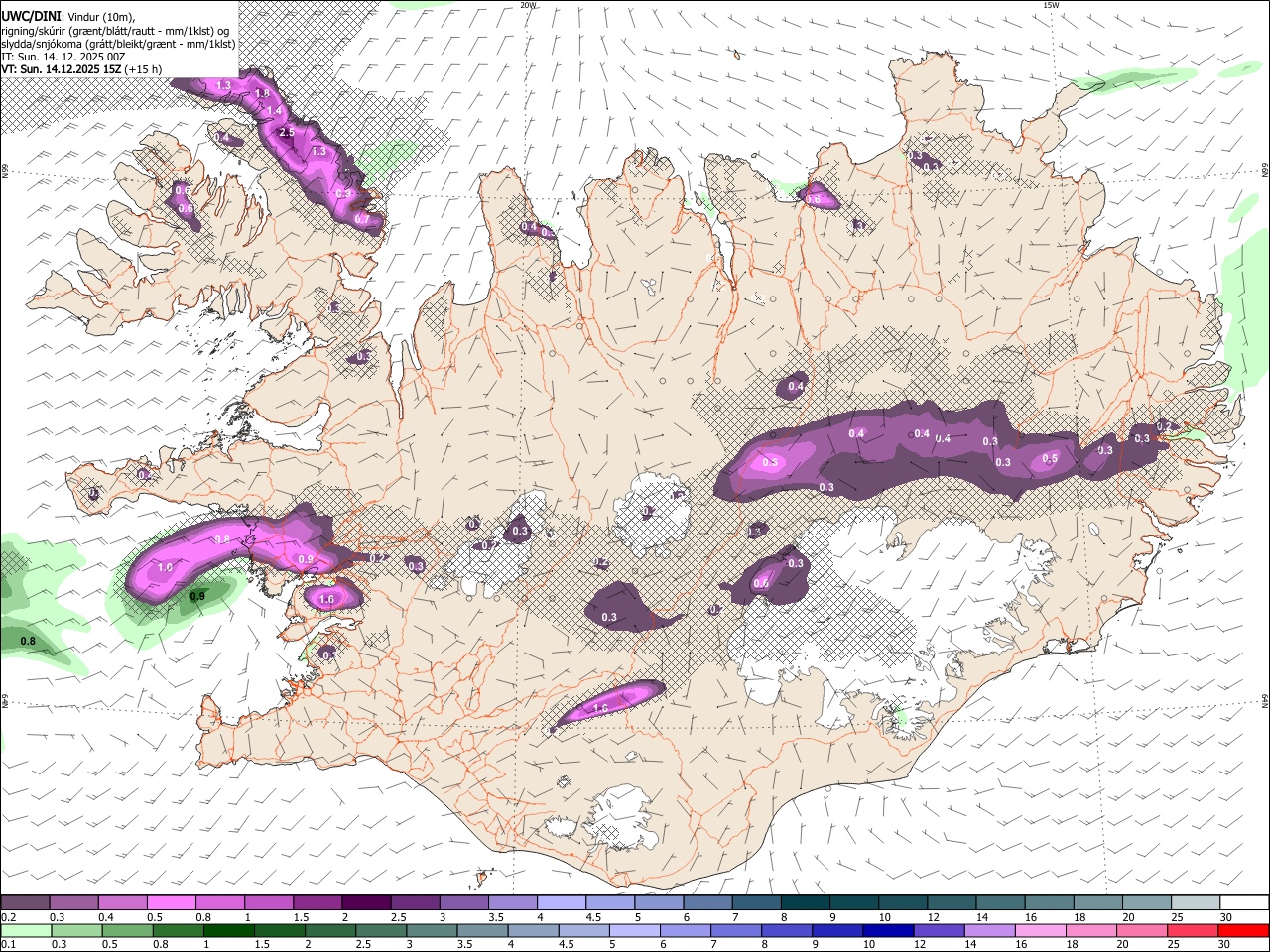
Task: Click the 1.0 value in the western snow band
Action: (x=165, y=568)
